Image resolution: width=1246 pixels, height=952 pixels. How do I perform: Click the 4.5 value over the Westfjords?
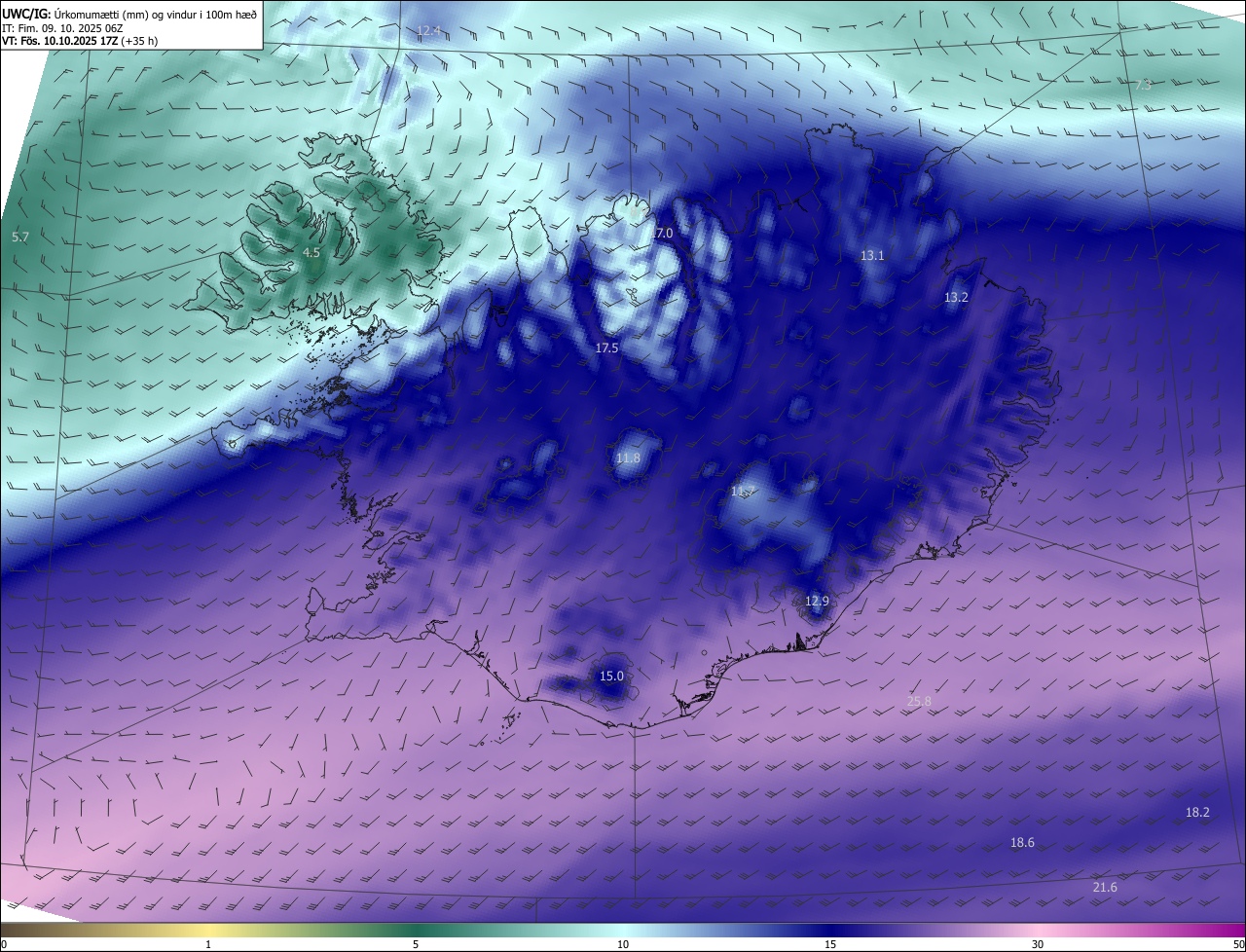pos(311,252)
